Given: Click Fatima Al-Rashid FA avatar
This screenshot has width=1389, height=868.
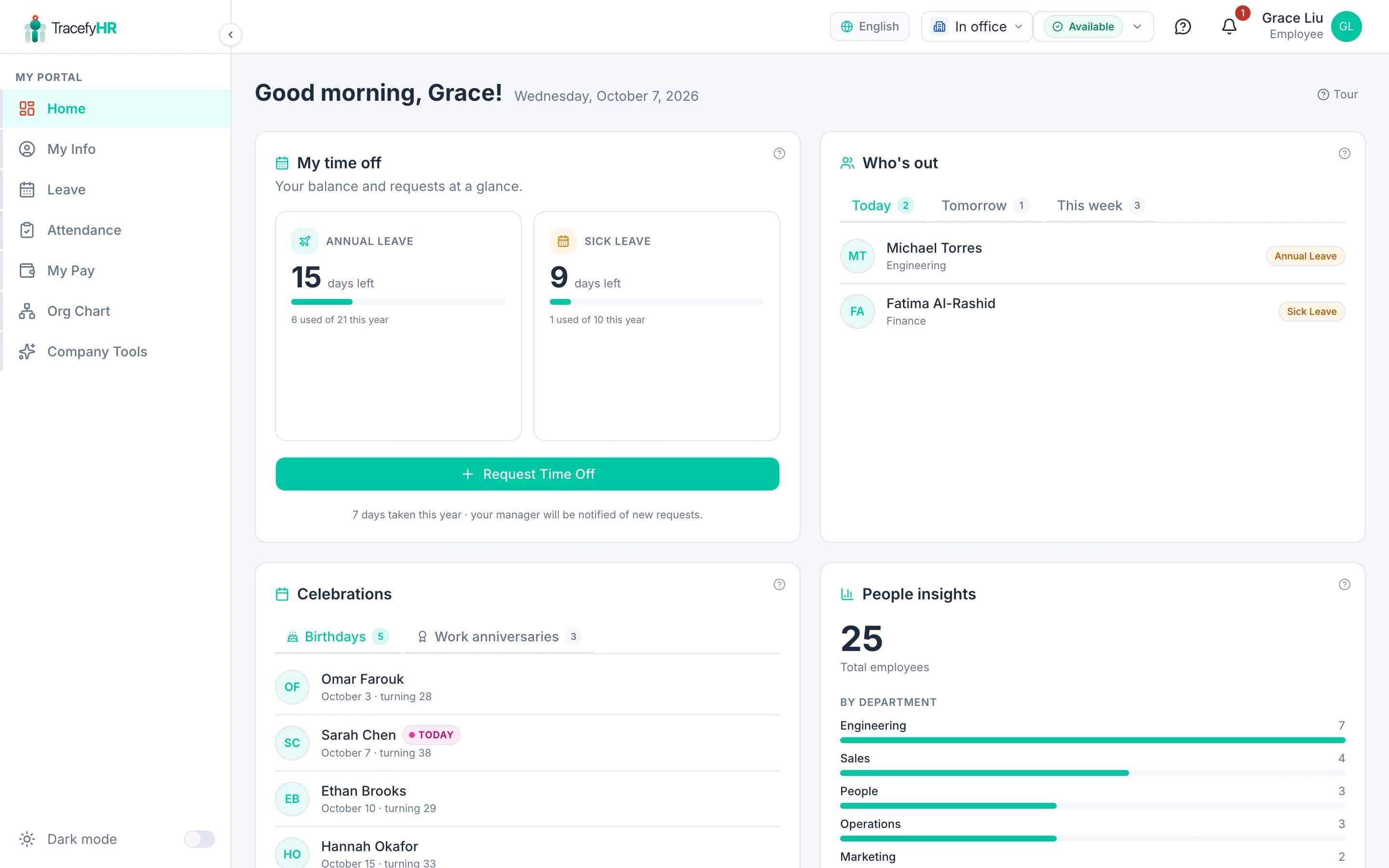Looking at the screenshot, I should click(x=857, y=311).
